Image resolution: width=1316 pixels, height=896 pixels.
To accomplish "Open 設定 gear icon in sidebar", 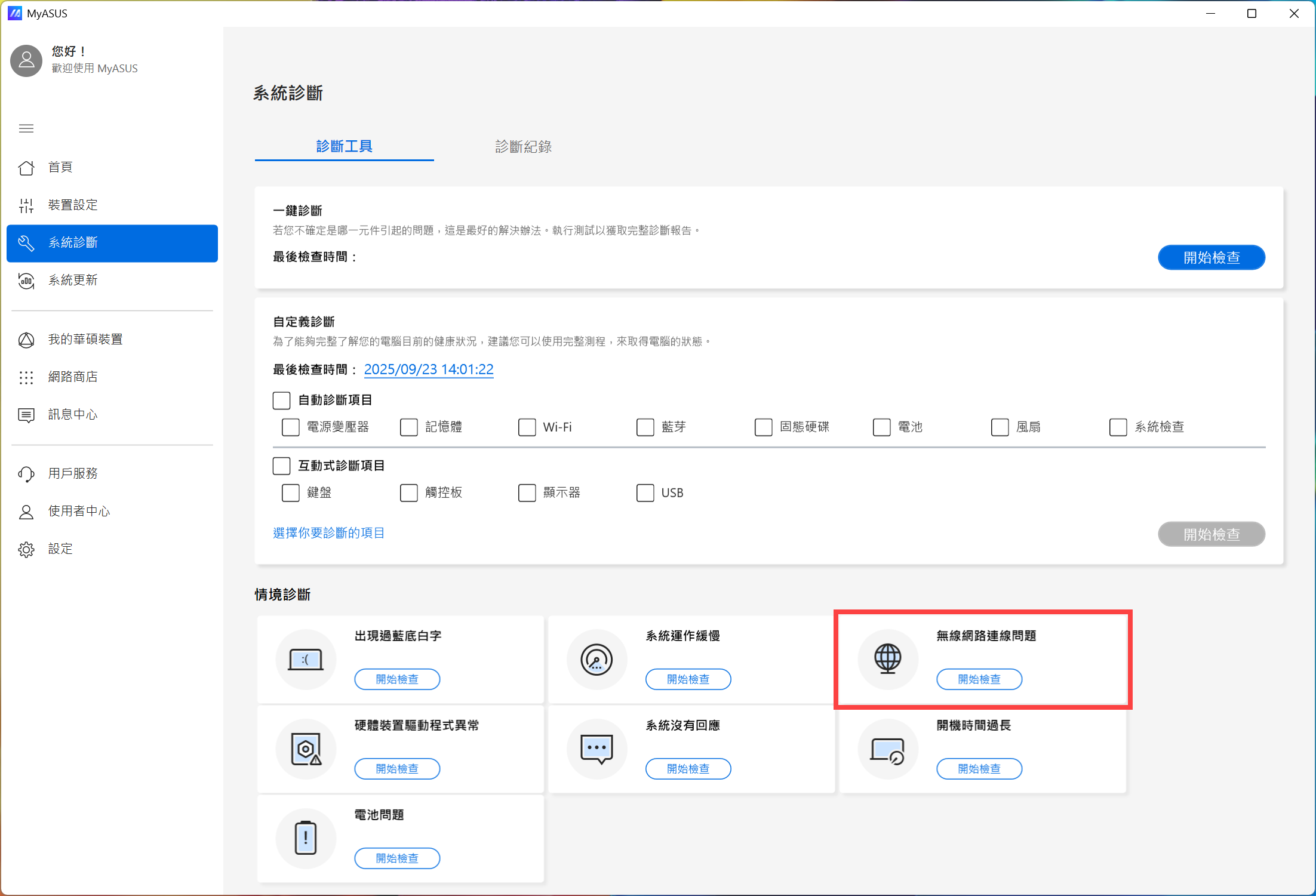I will pos(26,549).
